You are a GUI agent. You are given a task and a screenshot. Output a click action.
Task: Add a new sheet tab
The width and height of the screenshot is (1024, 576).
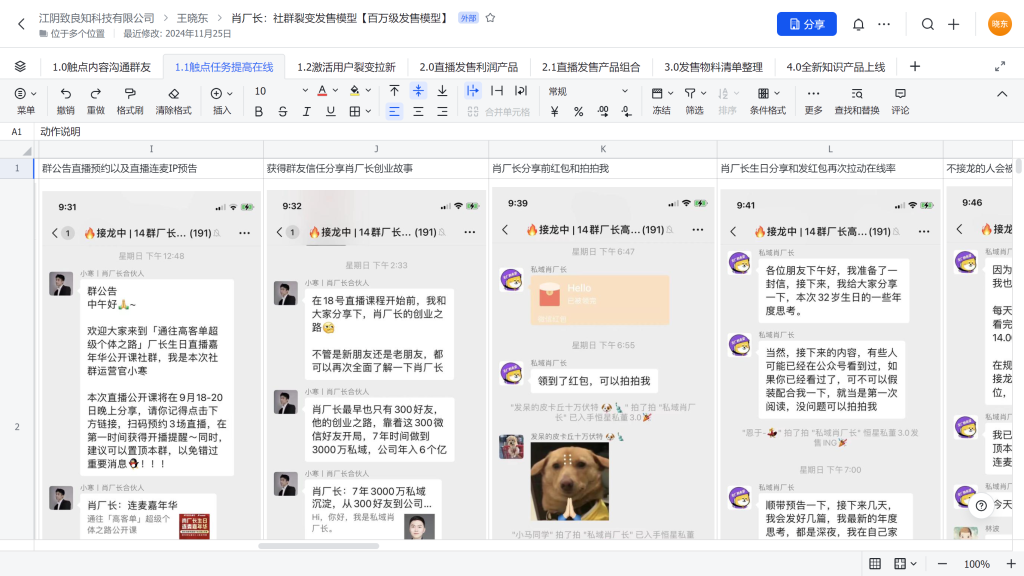pos(915,67)
